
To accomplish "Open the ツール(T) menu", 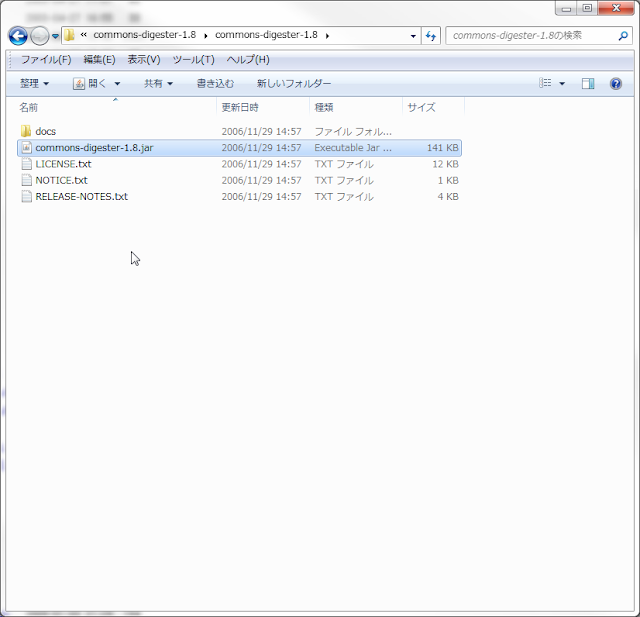I will tap(193, 60).
